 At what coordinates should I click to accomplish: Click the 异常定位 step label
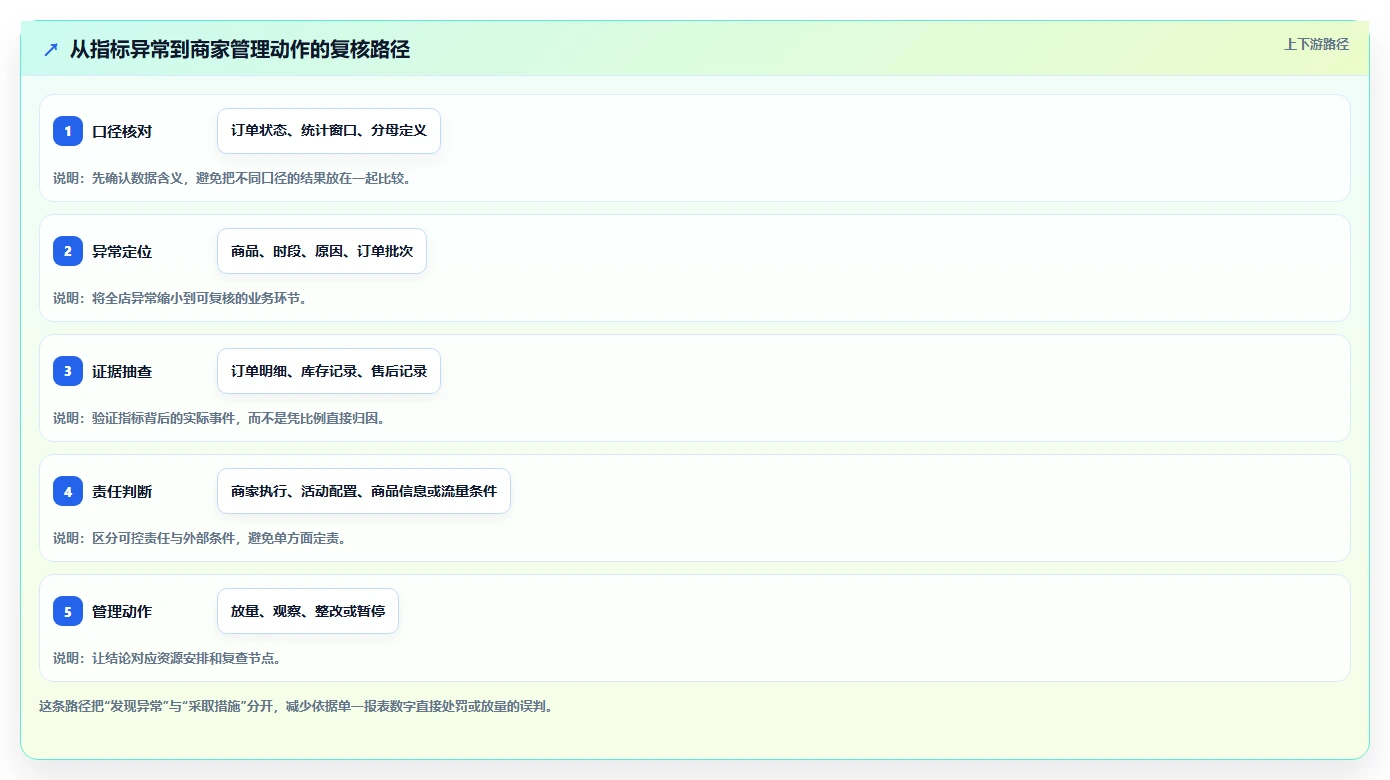(x=122, y=251)
